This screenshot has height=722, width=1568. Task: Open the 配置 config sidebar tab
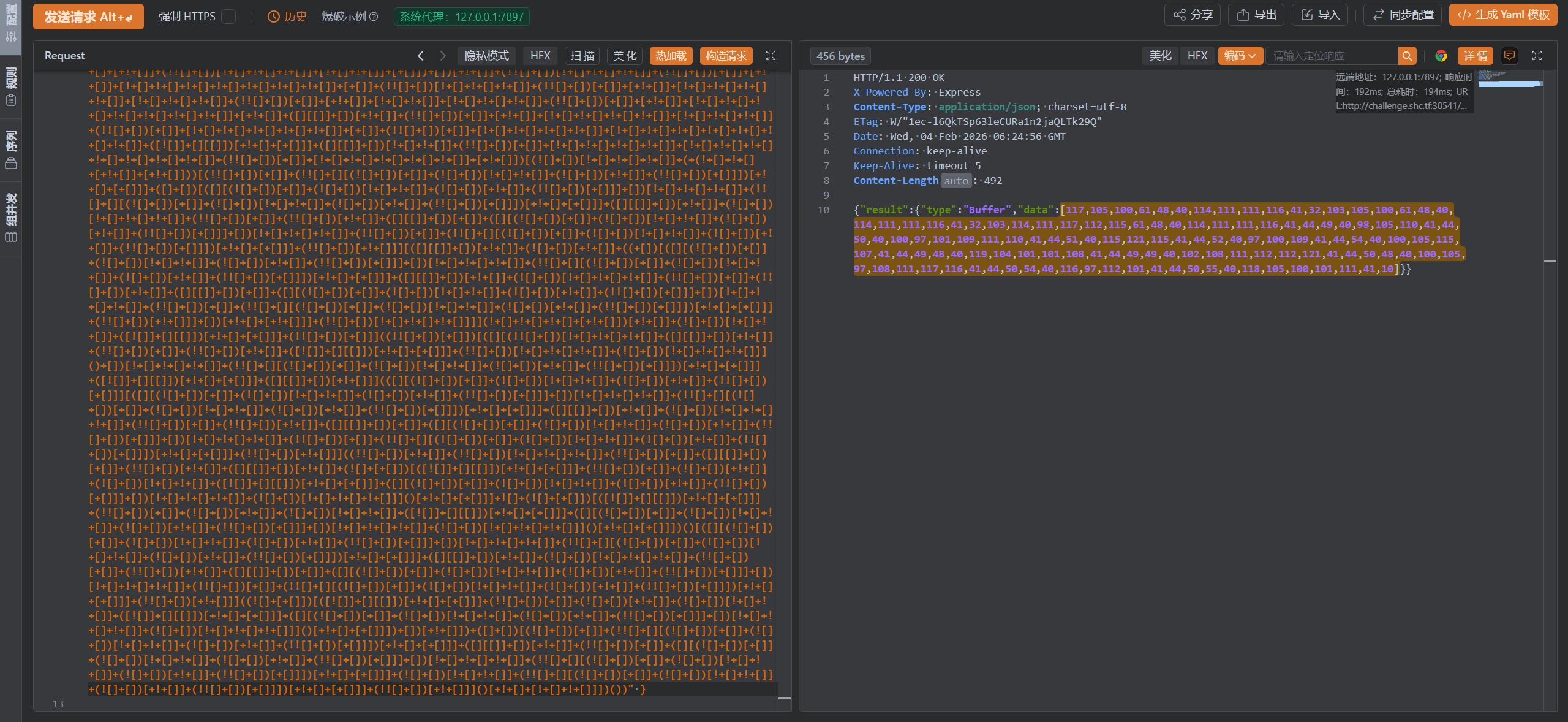[11, 23]
